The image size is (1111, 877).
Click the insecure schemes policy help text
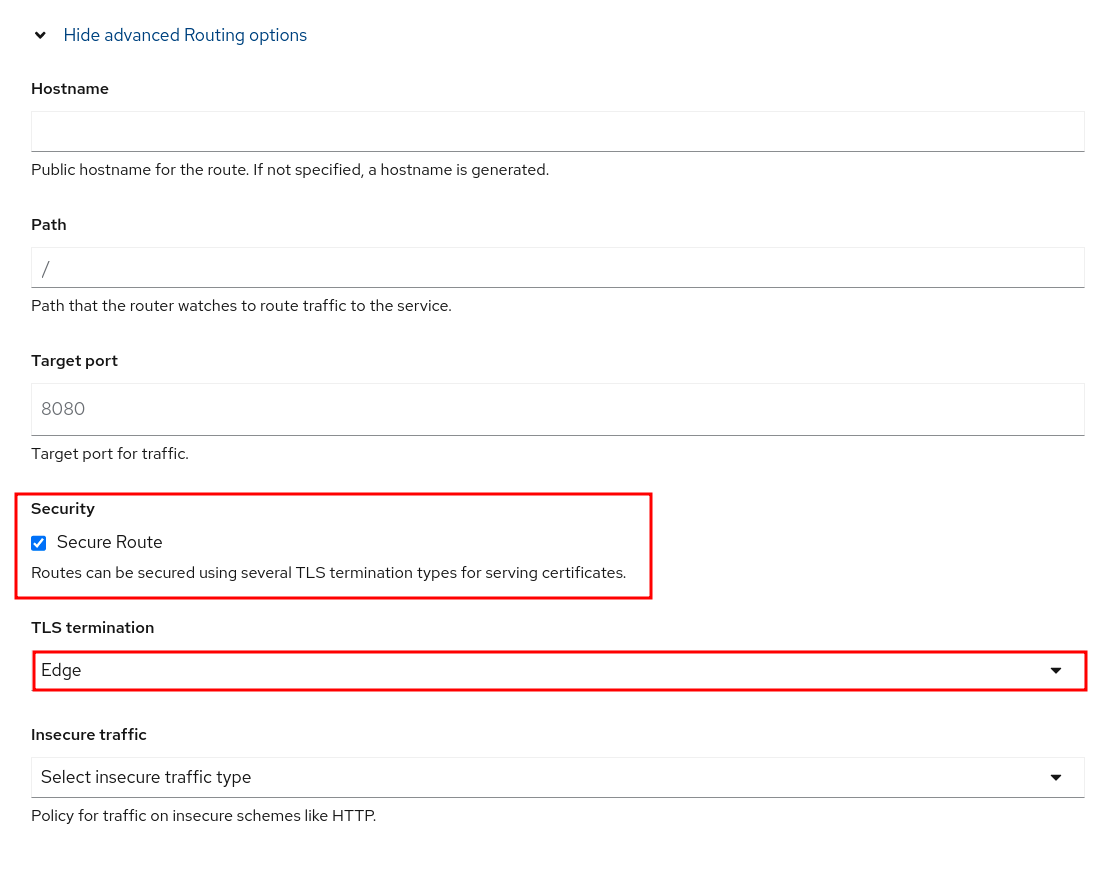point(203,815)
